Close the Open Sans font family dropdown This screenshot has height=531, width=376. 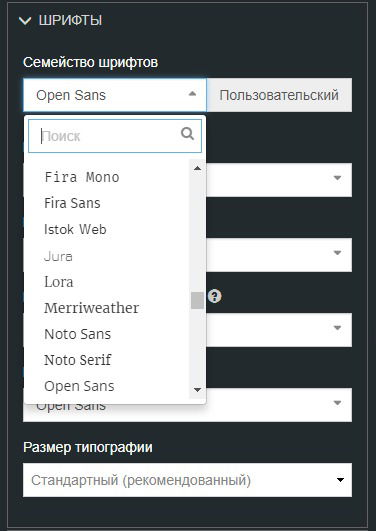click(x=114, y=95)
